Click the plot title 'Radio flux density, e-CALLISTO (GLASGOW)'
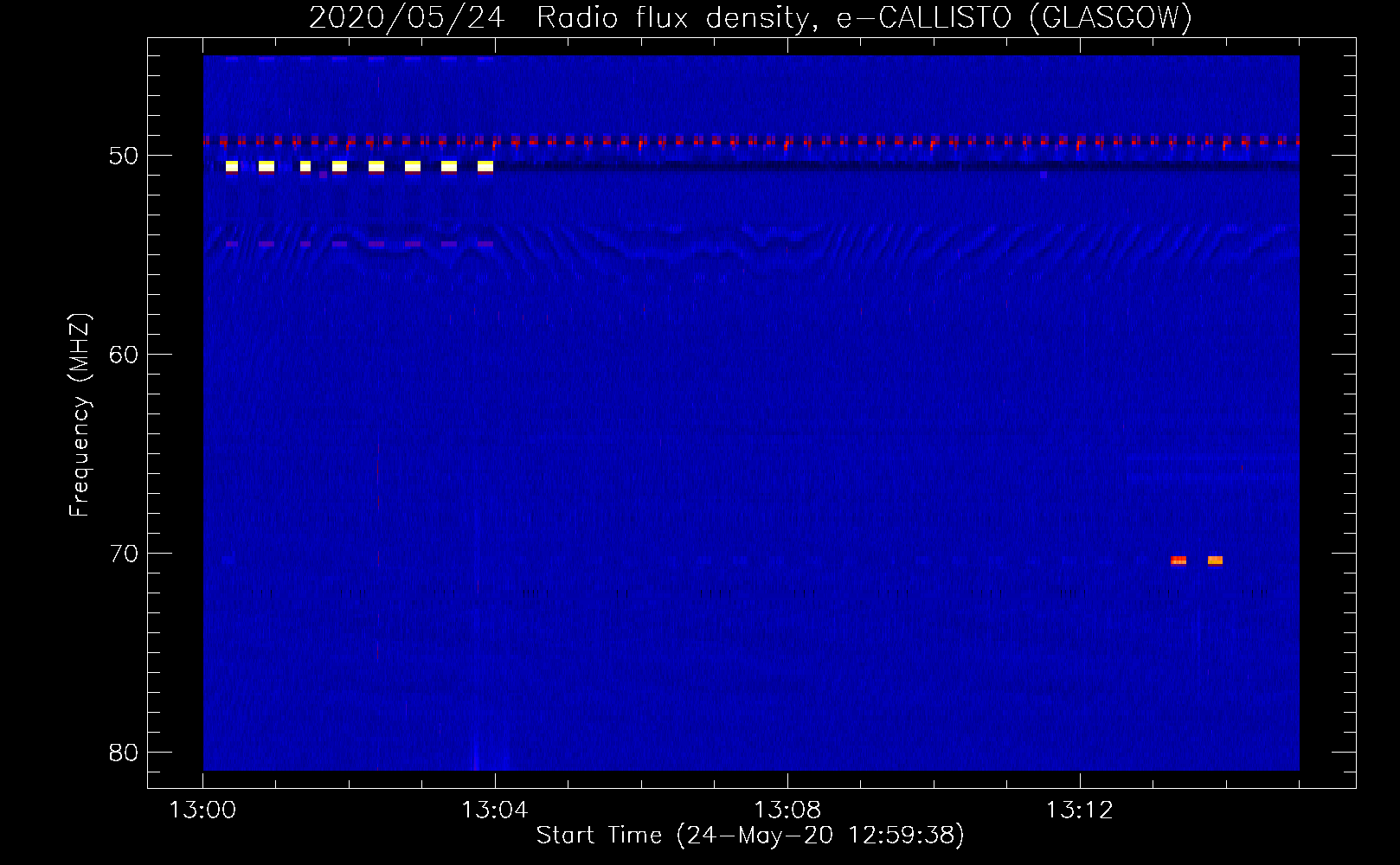Viewport: 1400px width, 865px height. click(x=864, y=17)
